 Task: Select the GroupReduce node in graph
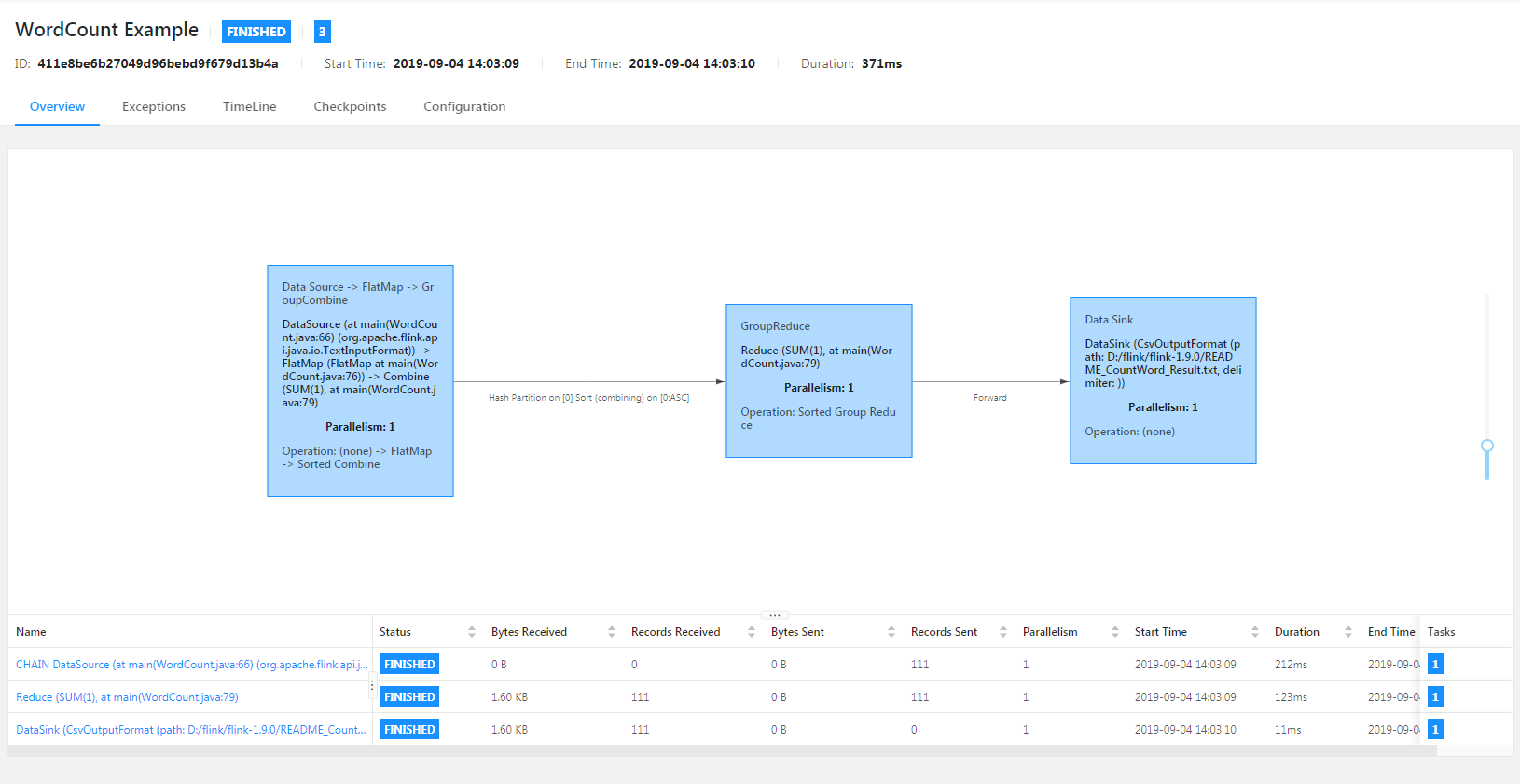819,380
